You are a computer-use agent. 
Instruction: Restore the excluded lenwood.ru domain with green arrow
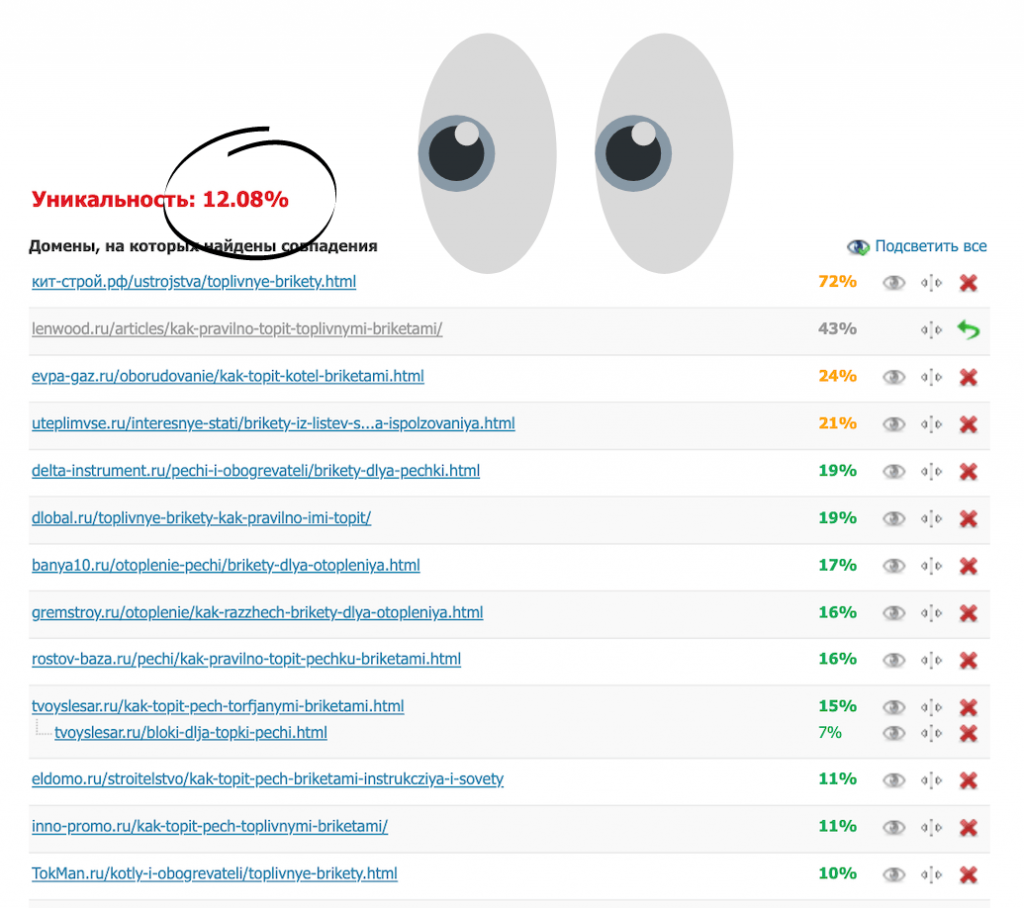968,329
